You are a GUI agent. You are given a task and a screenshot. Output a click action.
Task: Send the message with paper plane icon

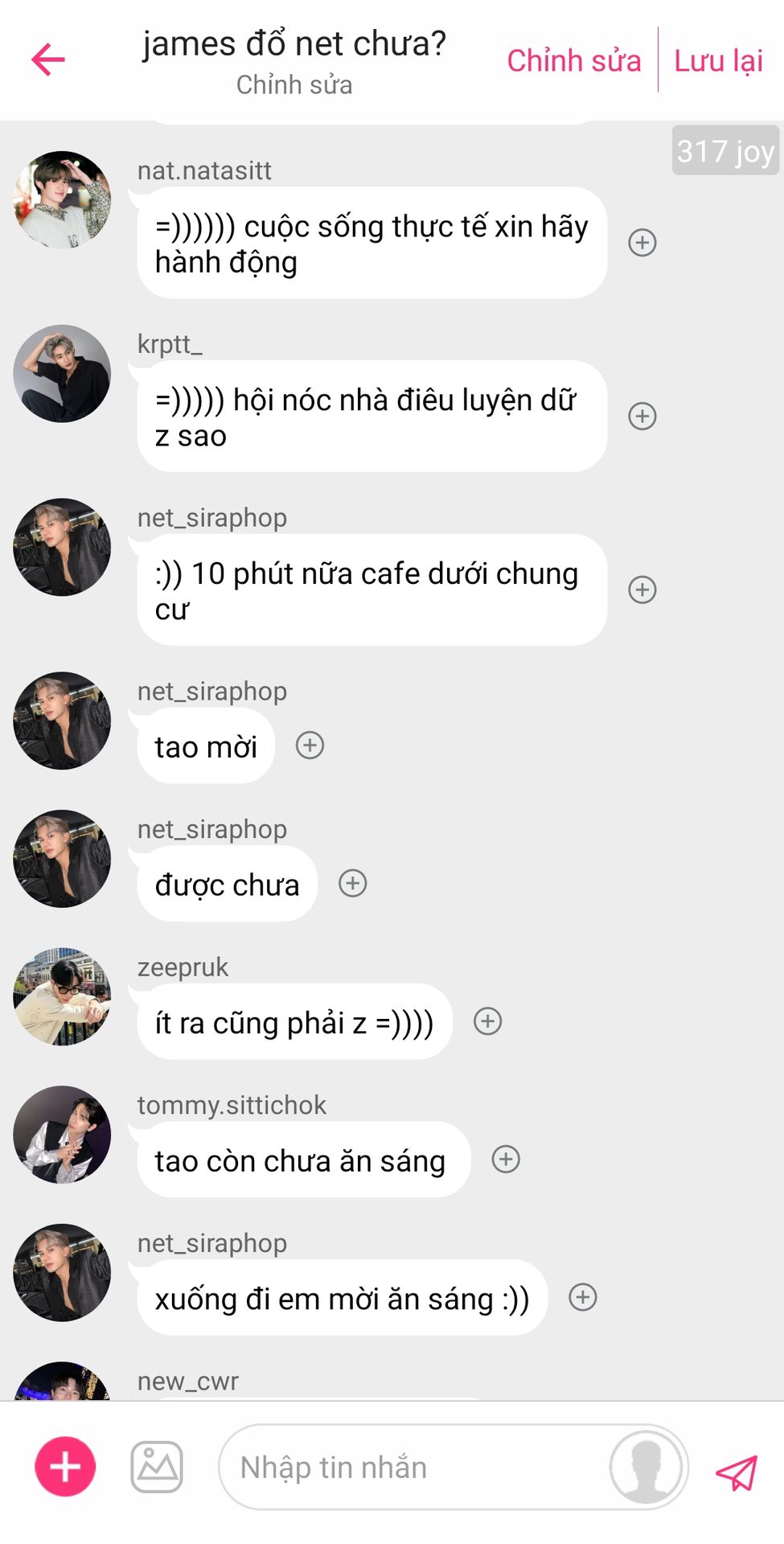737,1472
